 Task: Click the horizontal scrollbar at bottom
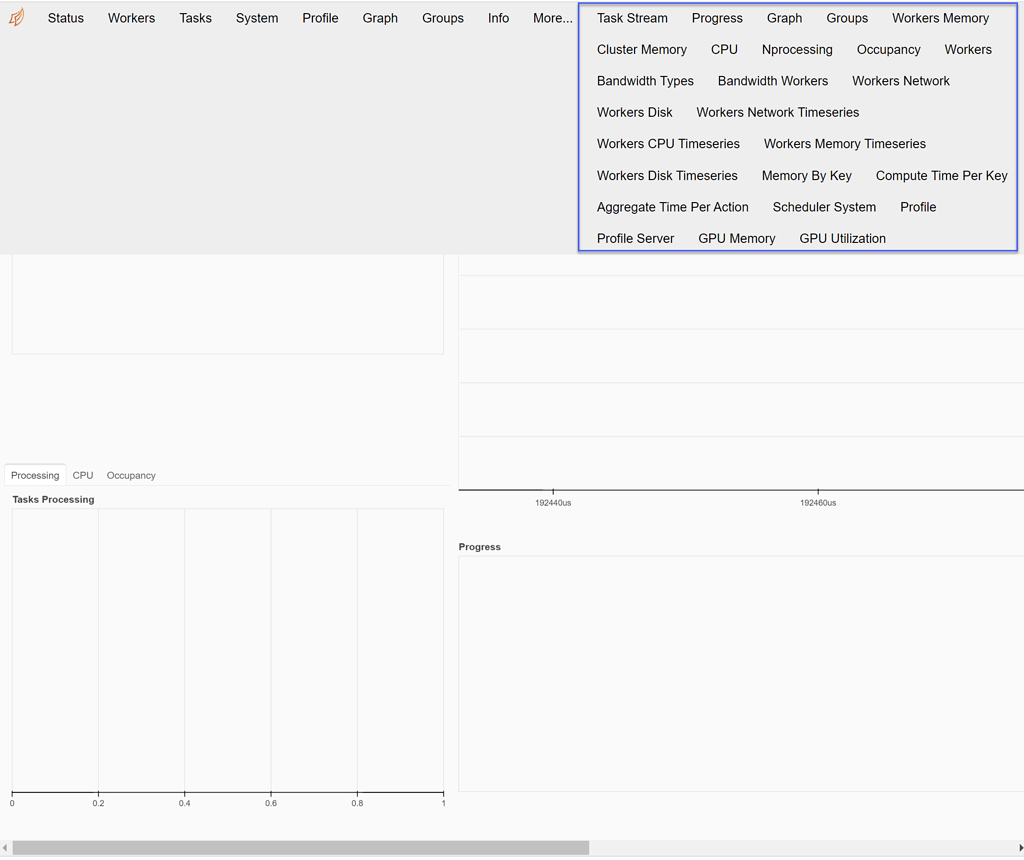(x=300, y=848)
